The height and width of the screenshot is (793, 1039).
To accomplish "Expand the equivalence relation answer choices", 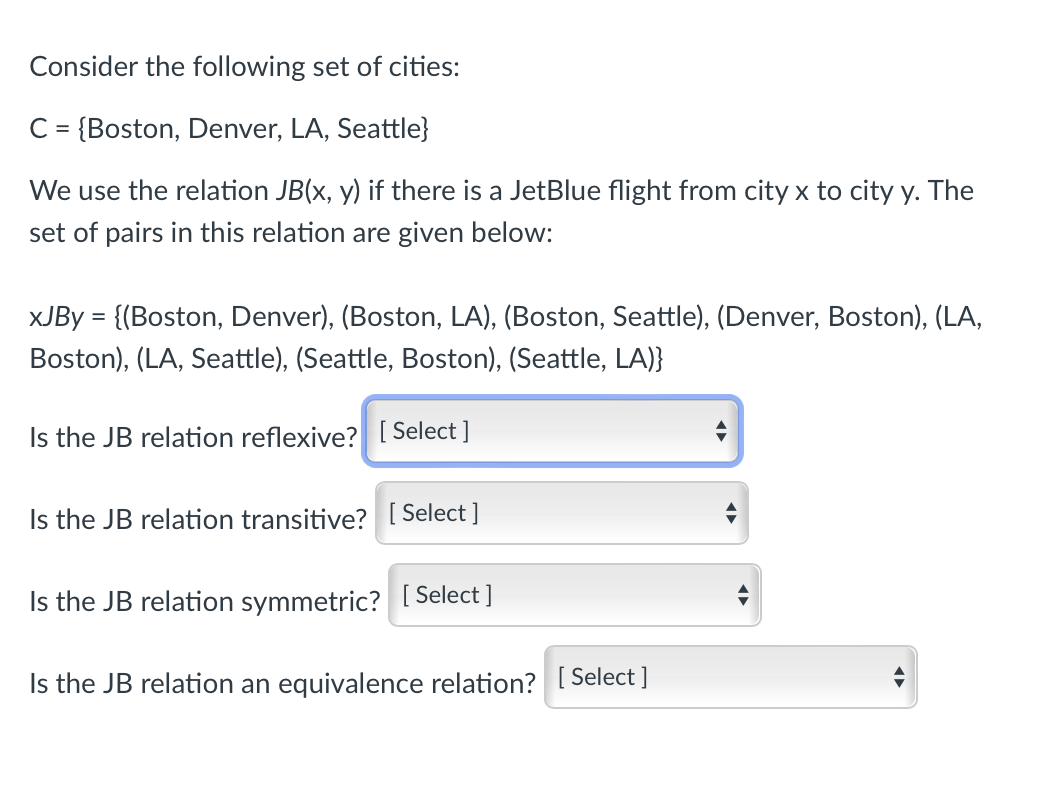I will [x=730, y=677].
